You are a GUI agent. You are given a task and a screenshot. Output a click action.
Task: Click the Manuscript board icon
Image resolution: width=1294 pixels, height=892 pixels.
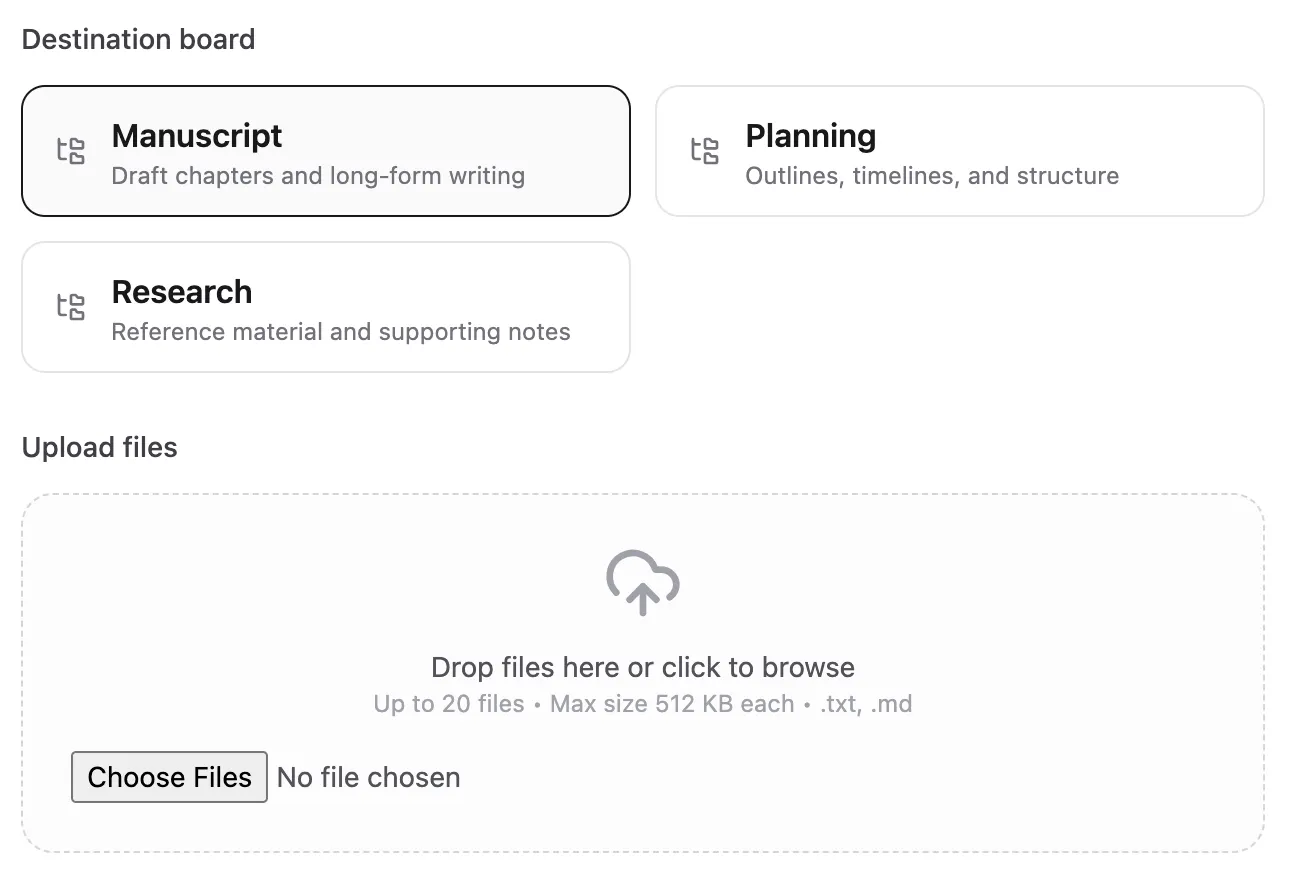(70, 150)
